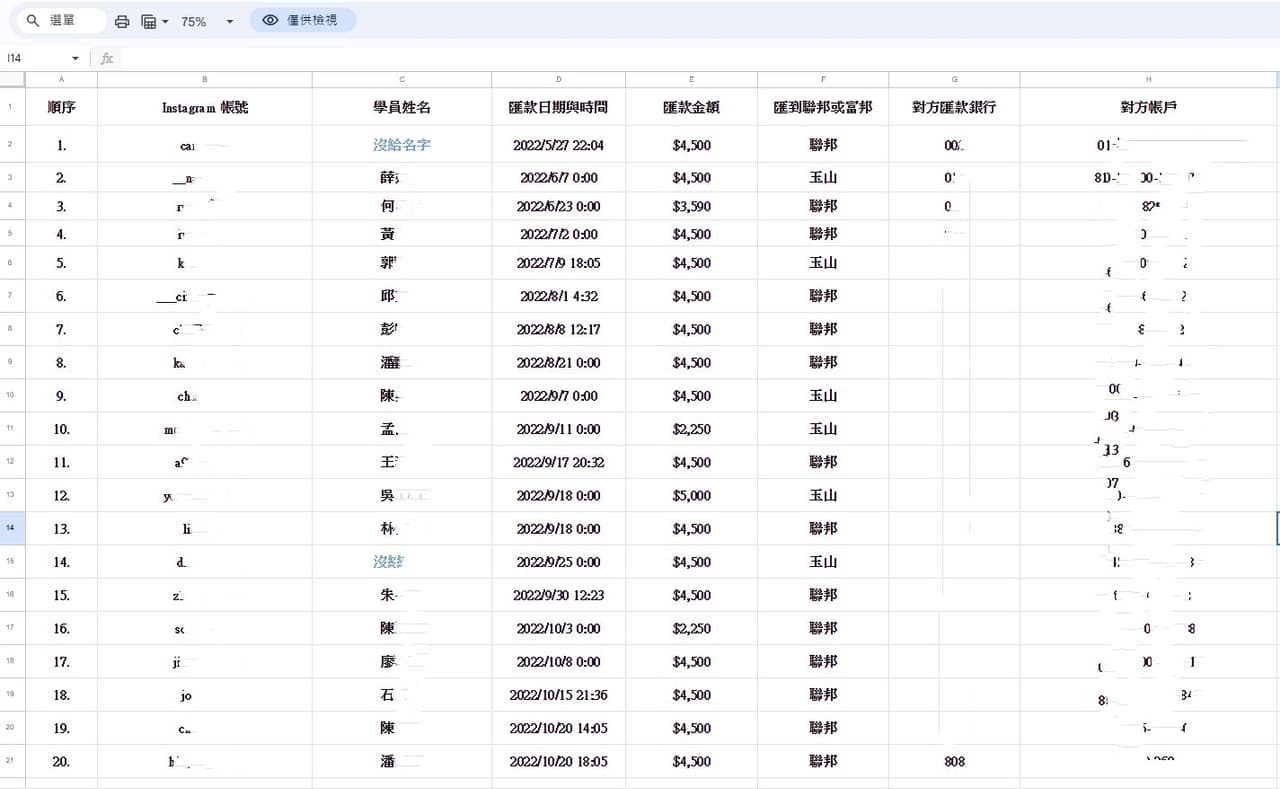The height and width of the screenshot is (789, 1280).
Task: Click the 選單 menu search box
Action: 62,20
